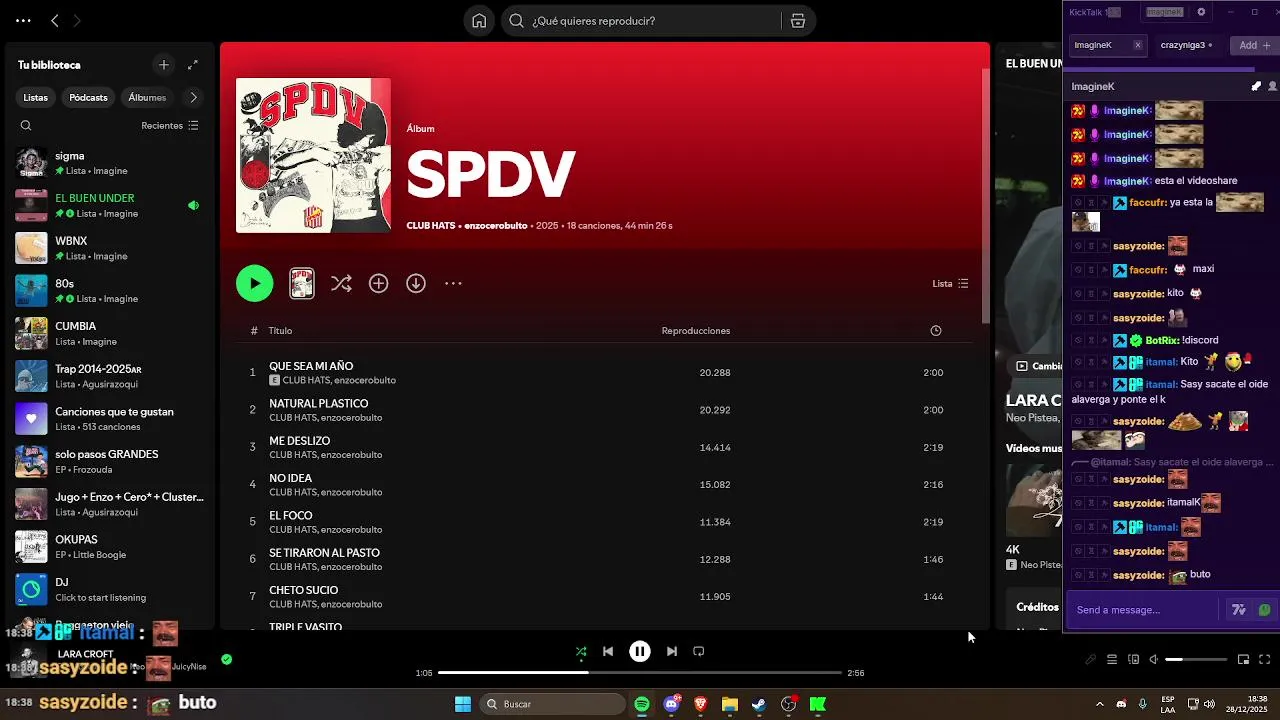The width and height of the screenshot is (1280, 720).
Task: Open Brave browser from taskbar
Action: [x=700, y=704]
